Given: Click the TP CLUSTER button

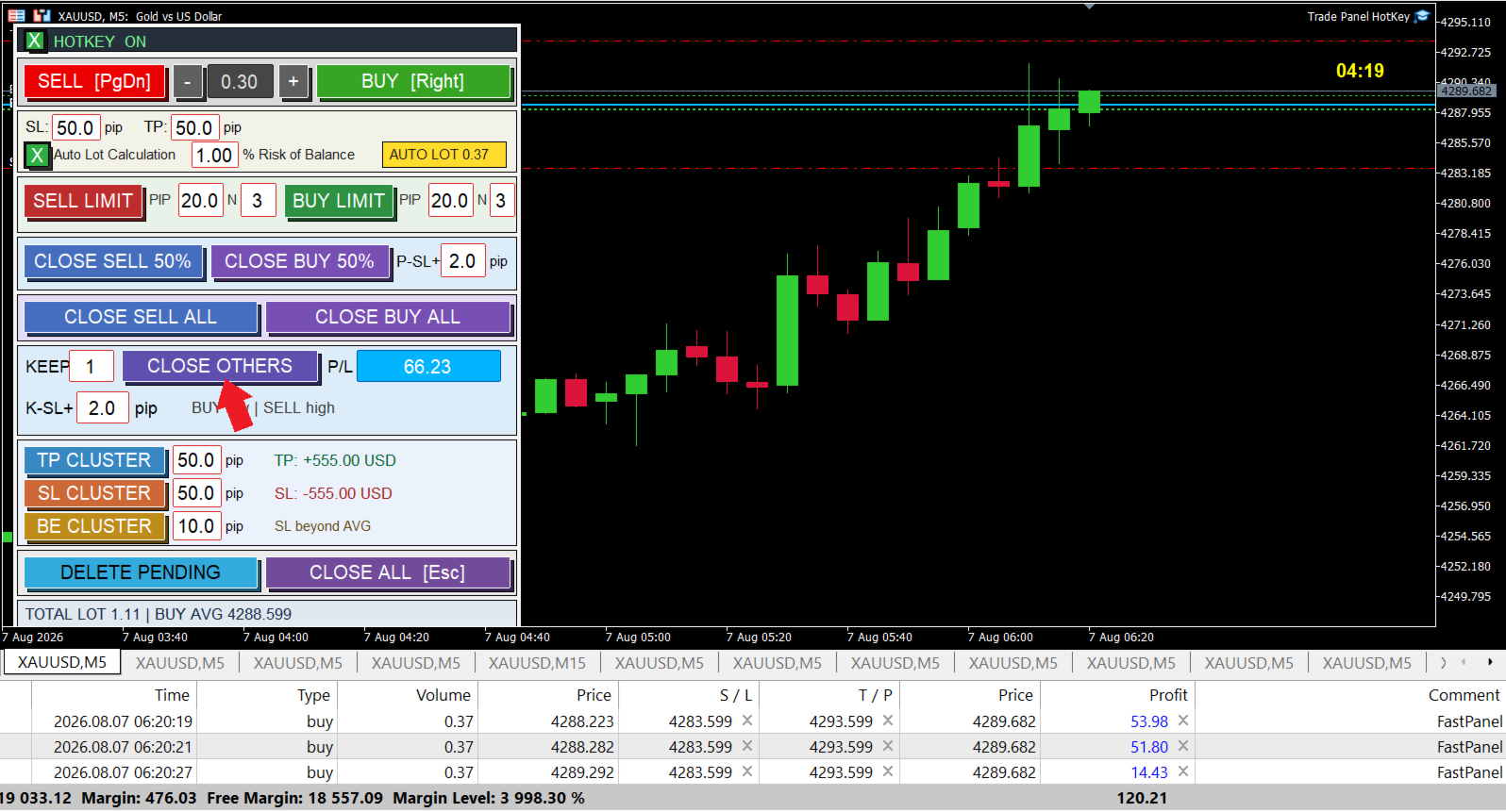Looking at the screenshot, I should [94, 460].
